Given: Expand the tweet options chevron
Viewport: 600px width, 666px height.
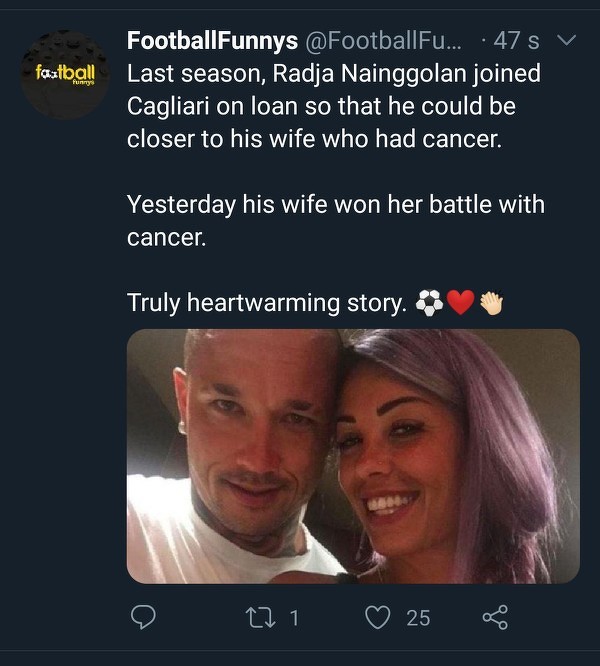Looking at the screenshot, I should 566,41.
